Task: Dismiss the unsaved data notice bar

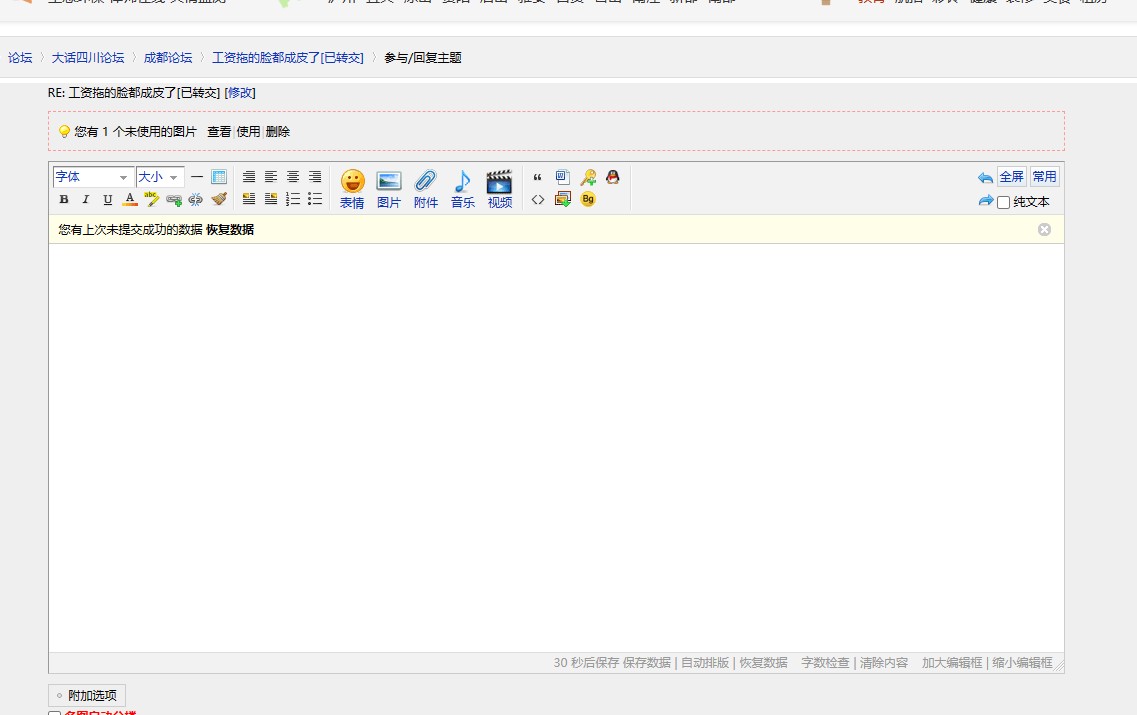Action: tap(1044, 230)
